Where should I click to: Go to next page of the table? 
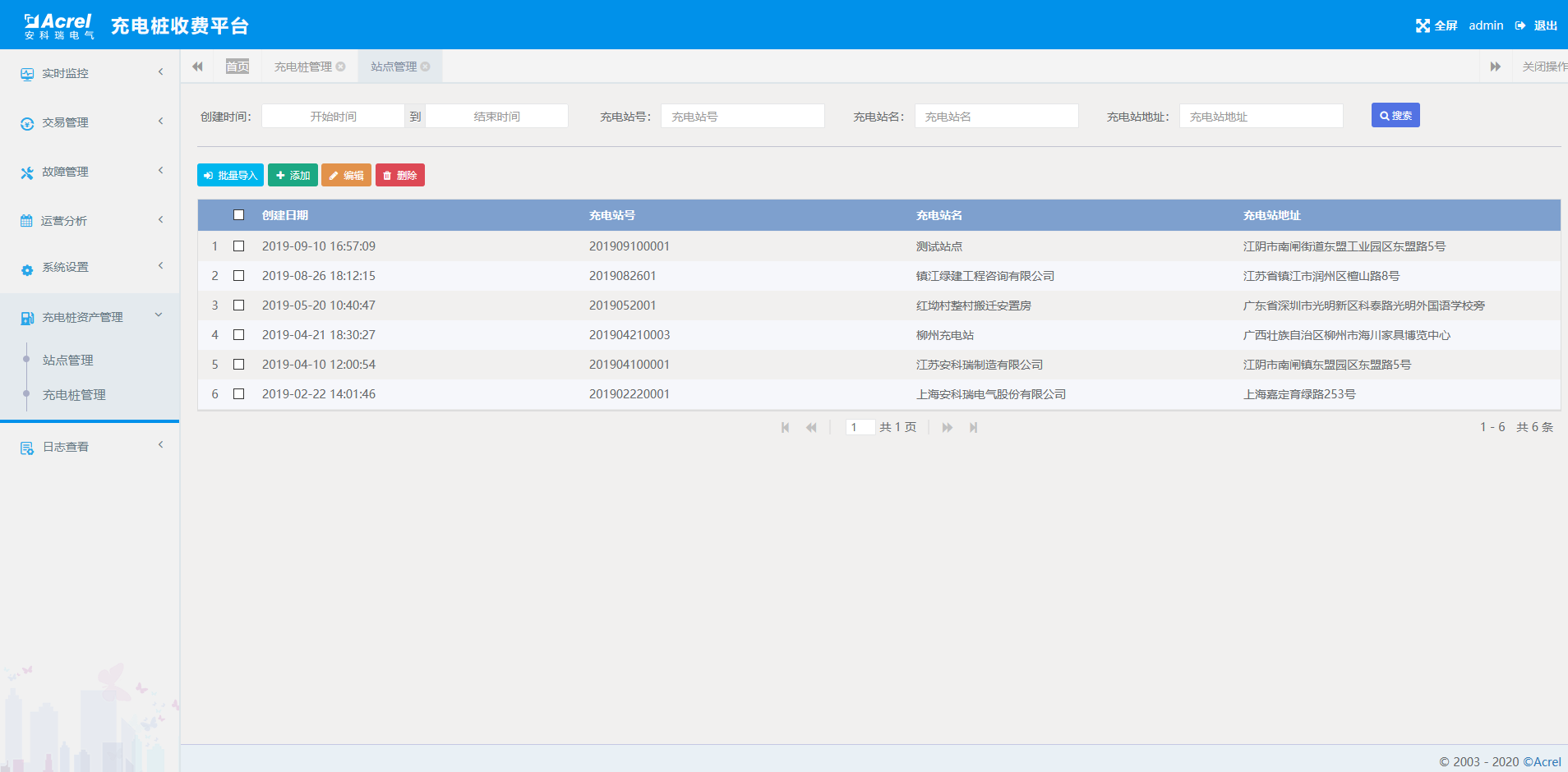(x=948, y=427)
